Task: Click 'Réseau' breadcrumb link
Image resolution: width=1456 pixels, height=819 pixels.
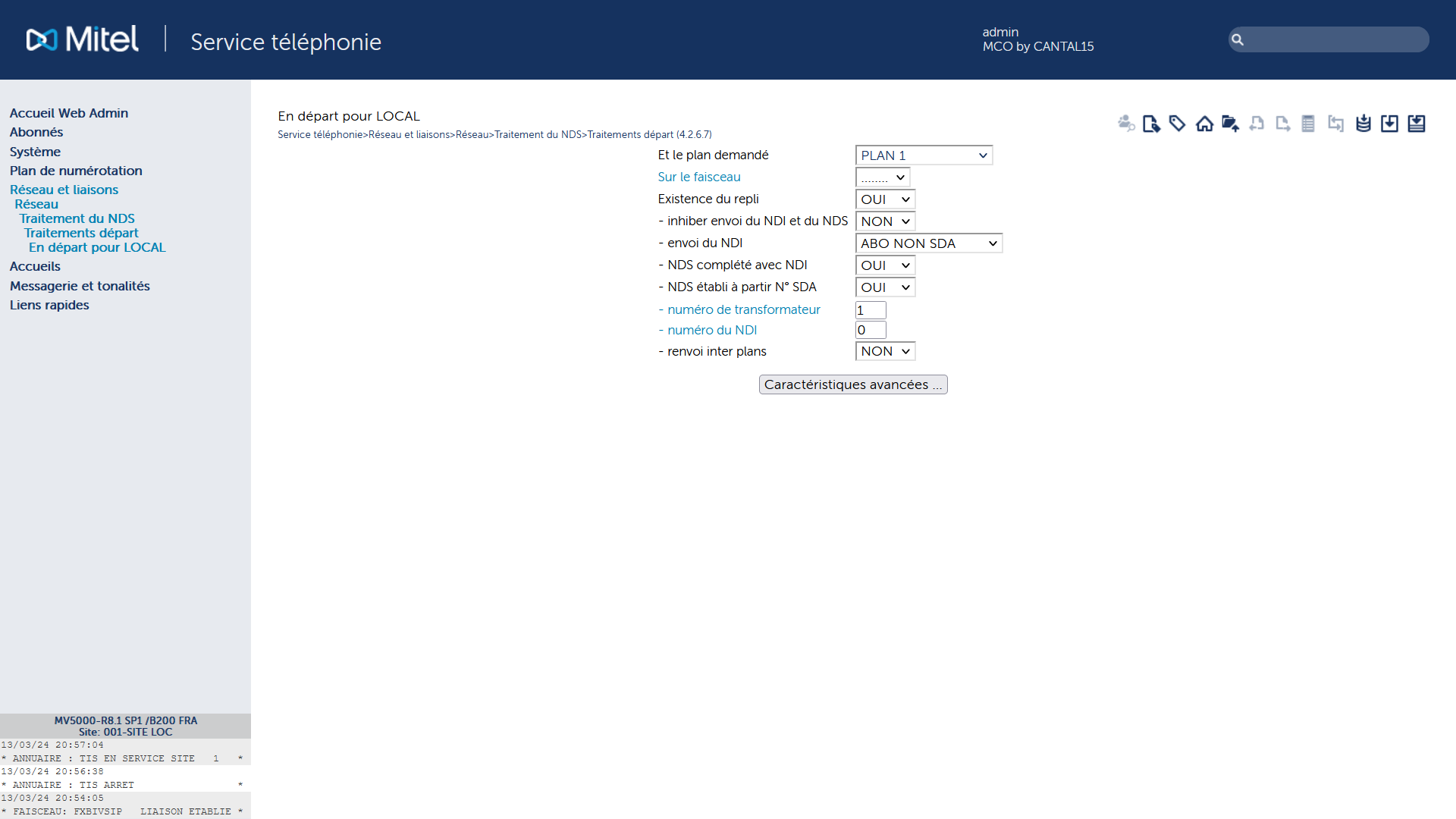Action: 472,134
